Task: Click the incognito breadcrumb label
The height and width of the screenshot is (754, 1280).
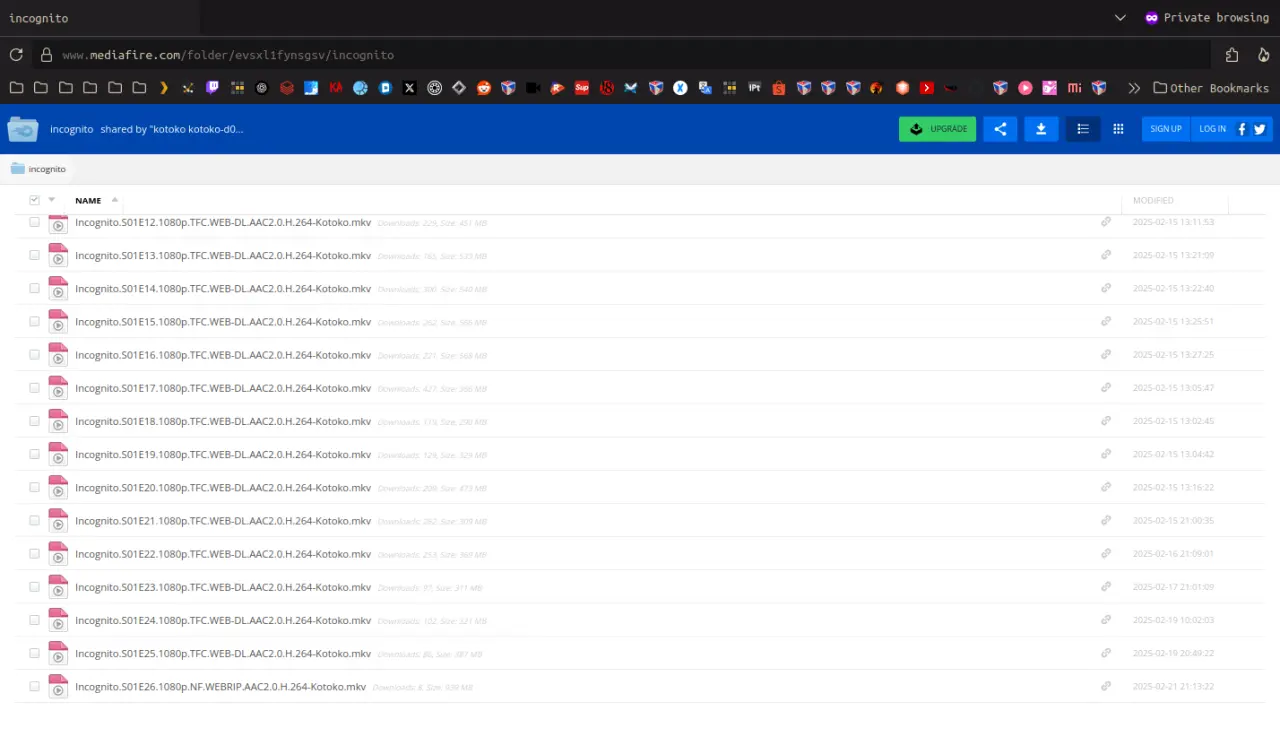Action: [x=47, y=169]
